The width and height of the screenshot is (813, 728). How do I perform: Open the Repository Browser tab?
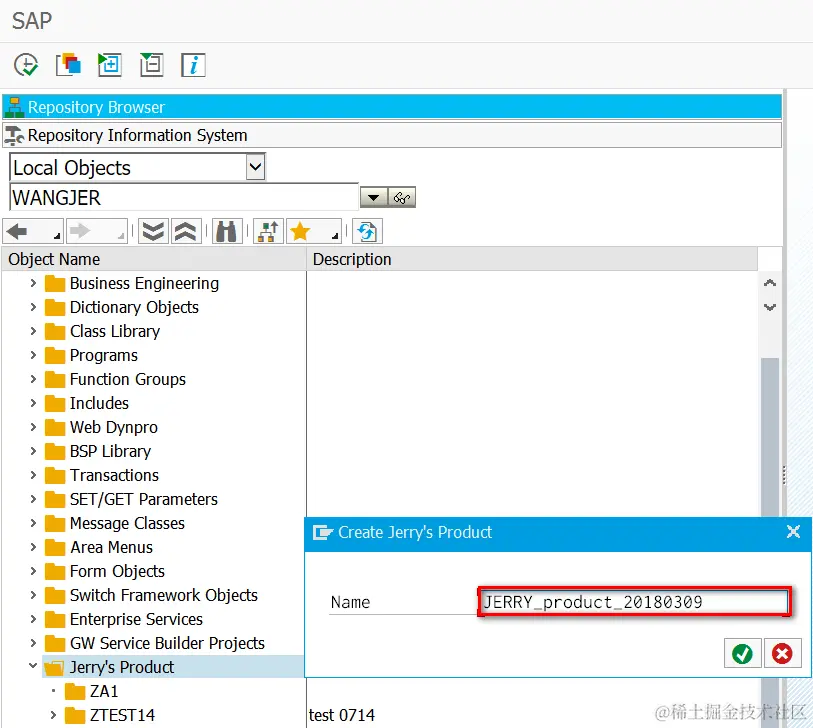click(391, 107)
